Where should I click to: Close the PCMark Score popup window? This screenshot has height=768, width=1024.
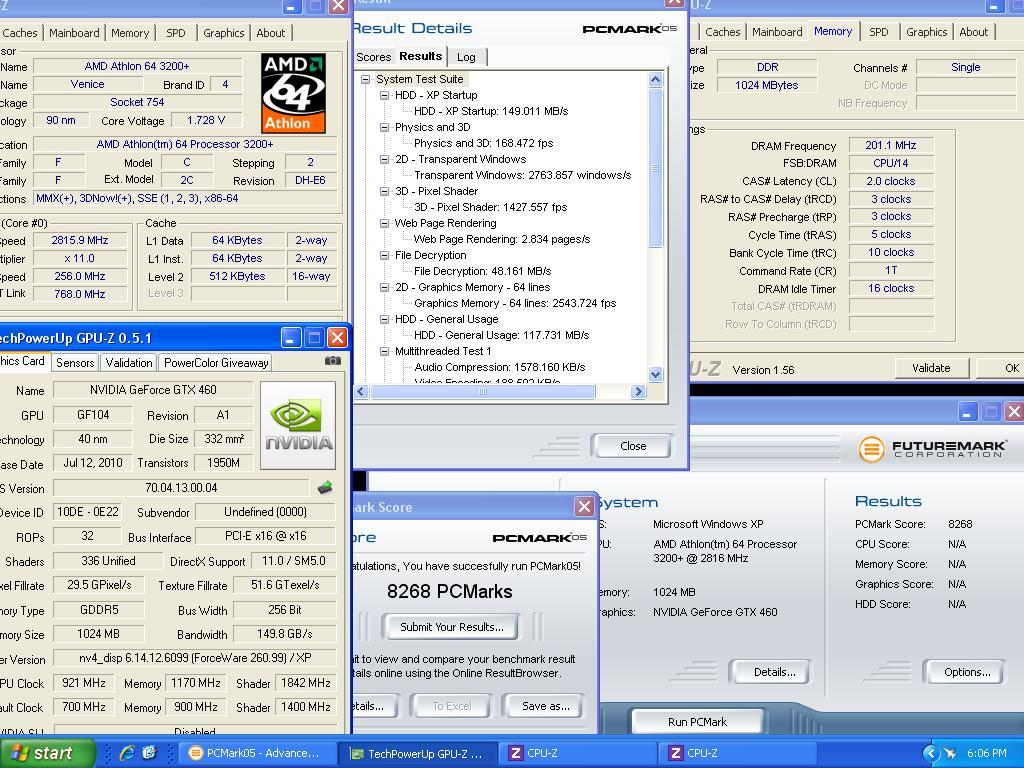point(584,506)
